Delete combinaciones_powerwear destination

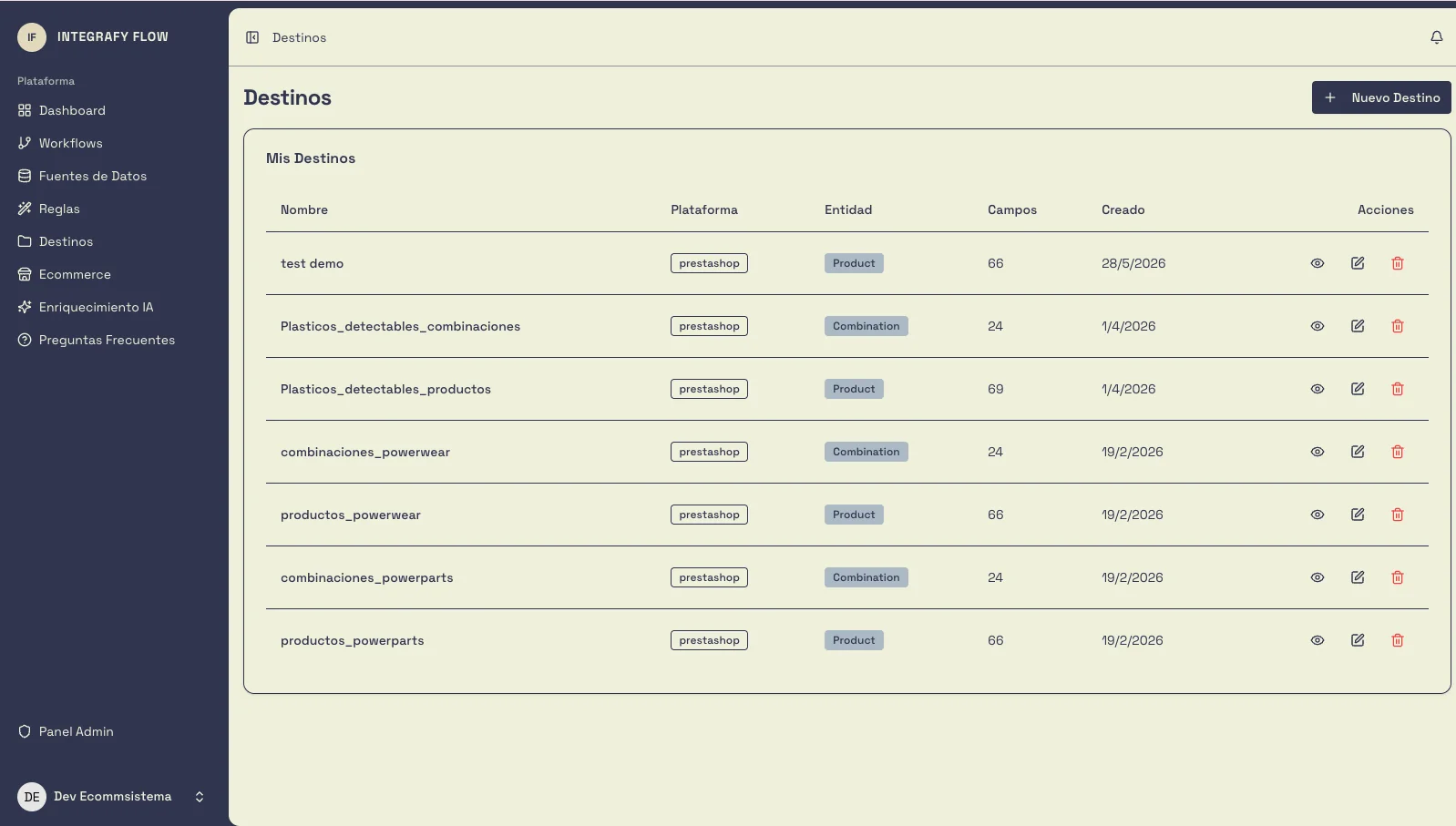click(1398, 452)
